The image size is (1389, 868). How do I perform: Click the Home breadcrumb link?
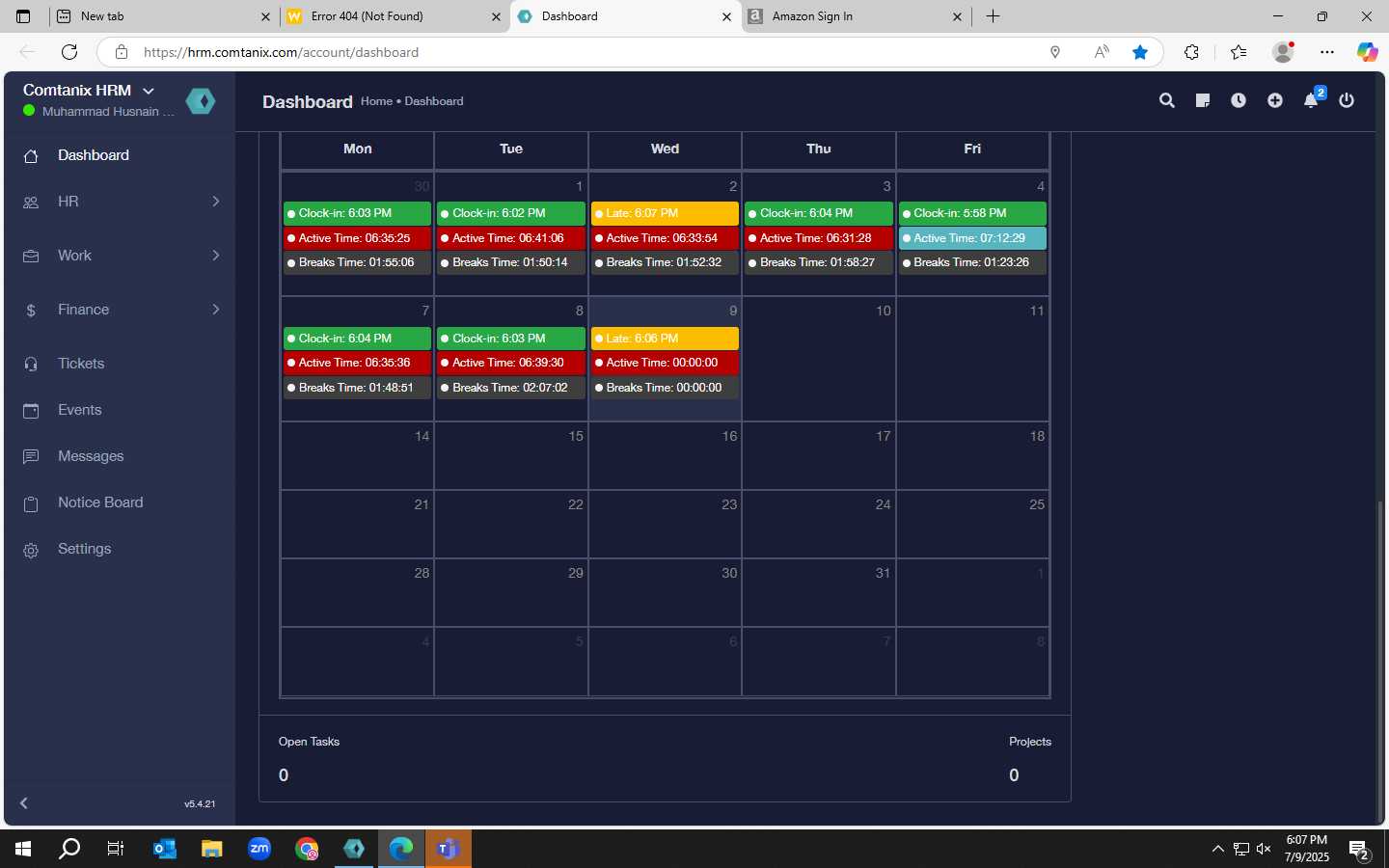(x=376, y=101)
